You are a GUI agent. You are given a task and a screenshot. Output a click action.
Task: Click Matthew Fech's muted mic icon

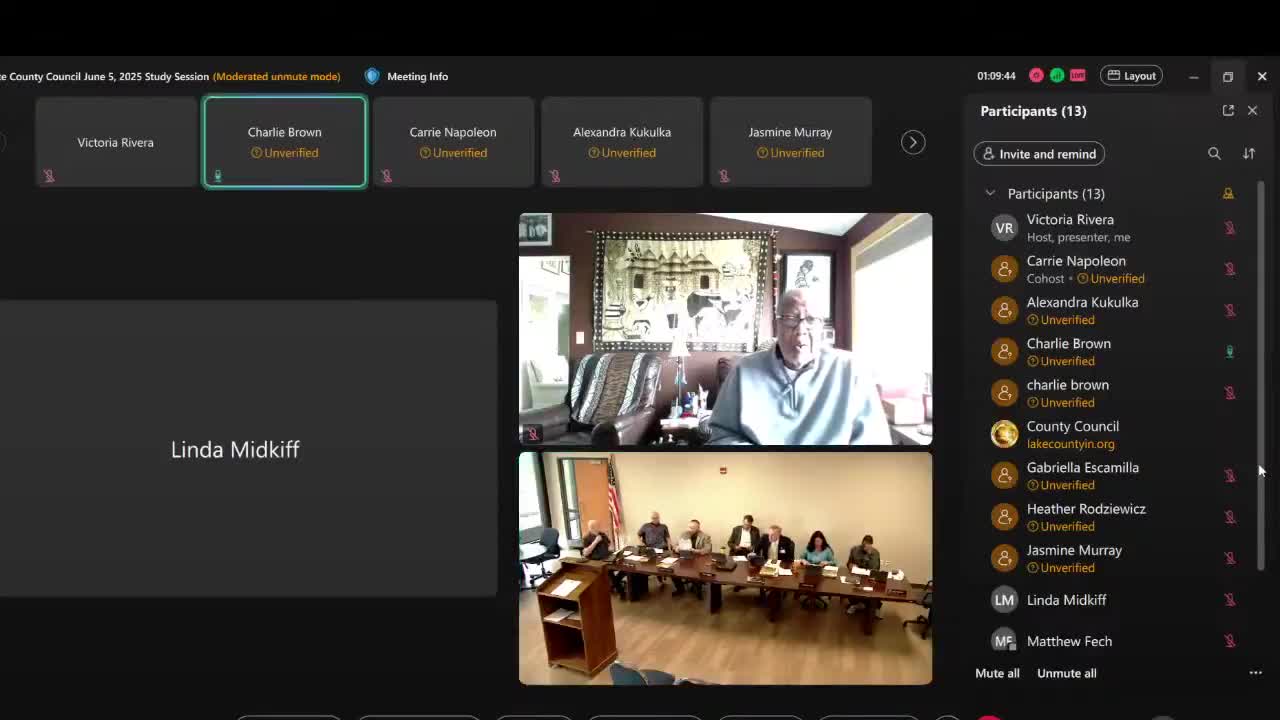pyautogui.click(x=1230, y=641)
